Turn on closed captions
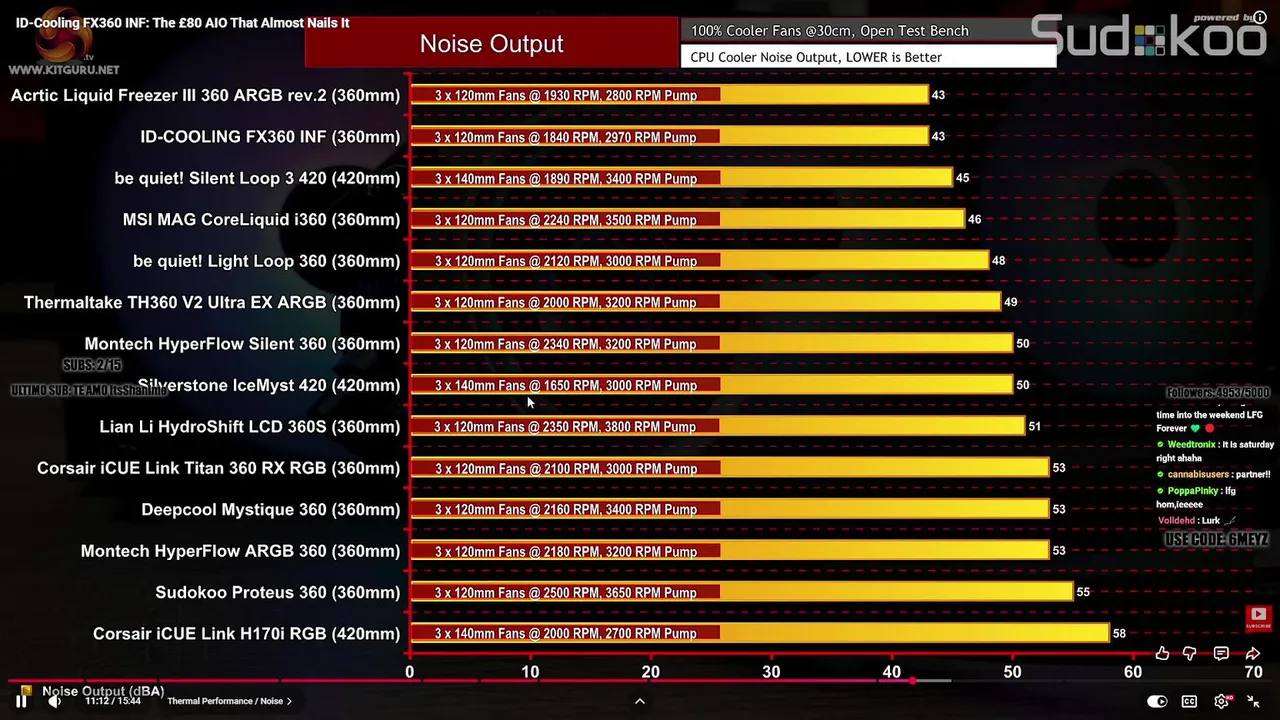1280x720 pixels. point(1189,701)
